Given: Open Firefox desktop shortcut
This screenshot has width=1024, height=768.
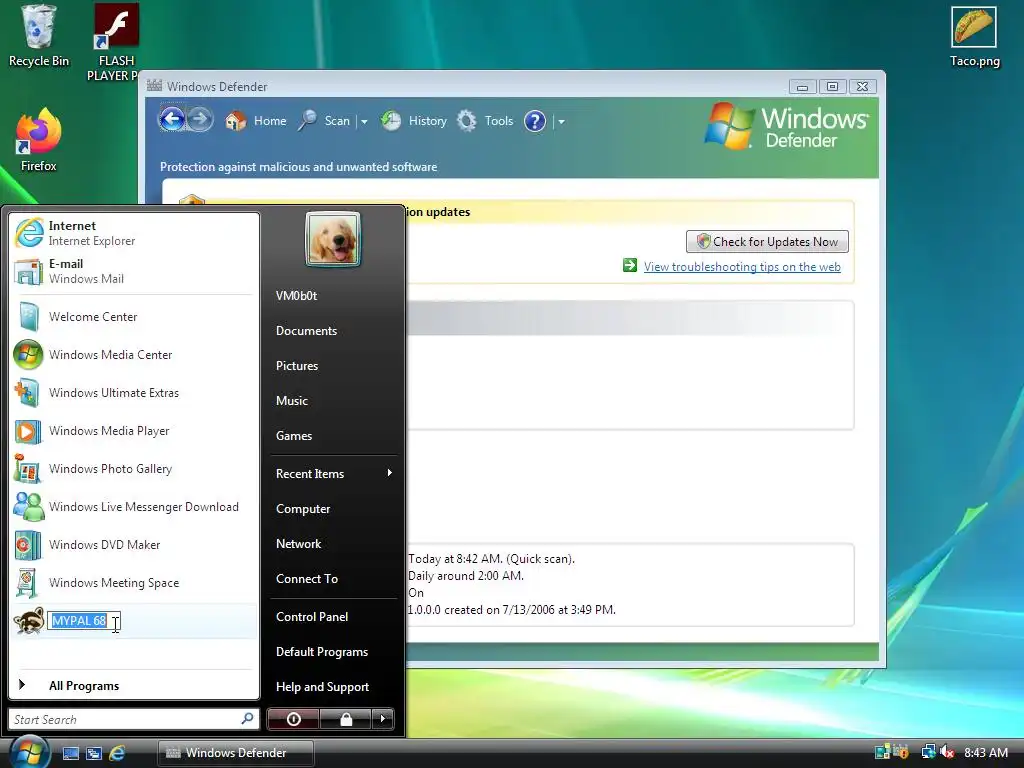Looking at the screenshot, I should tap(39, 140).
